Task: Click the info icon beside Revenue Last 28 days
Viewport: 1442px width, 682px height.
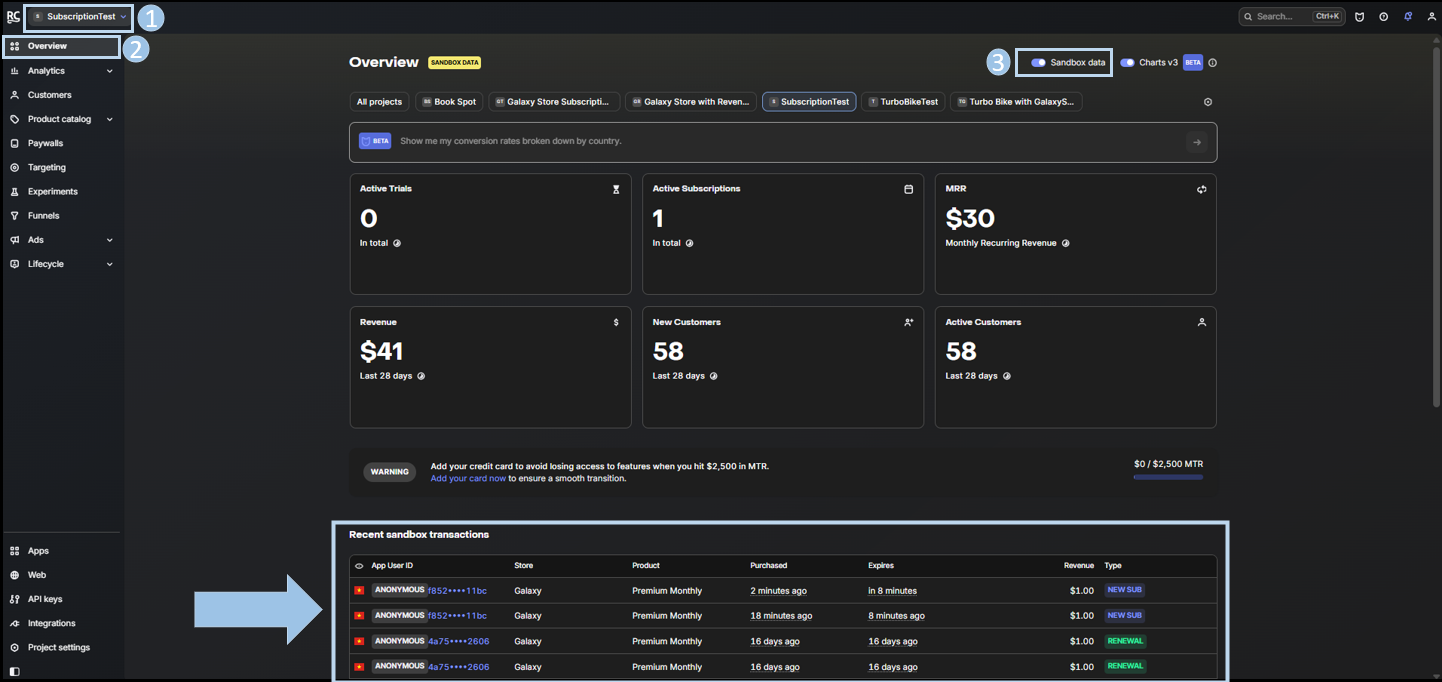Action: pyautogui.click(x=421, y=376)
